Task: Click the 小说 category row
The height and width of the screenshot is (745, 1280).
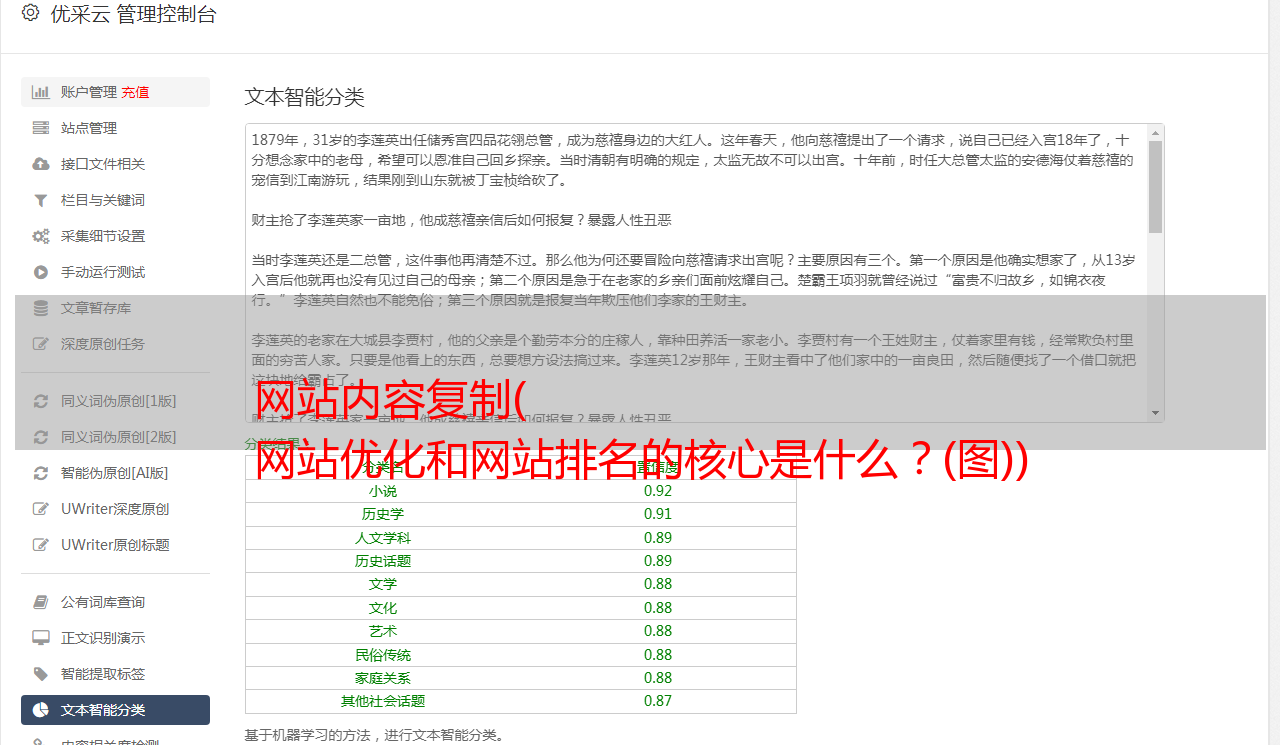Action: pos(521,491)
